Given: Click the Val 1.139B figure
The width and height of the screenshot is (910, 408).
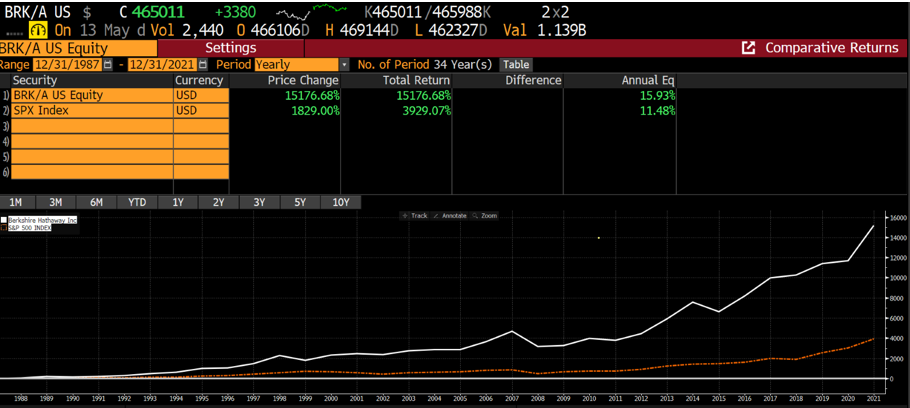Looking at the screenshot, I should pyautogui.click(x=544, y=30).
